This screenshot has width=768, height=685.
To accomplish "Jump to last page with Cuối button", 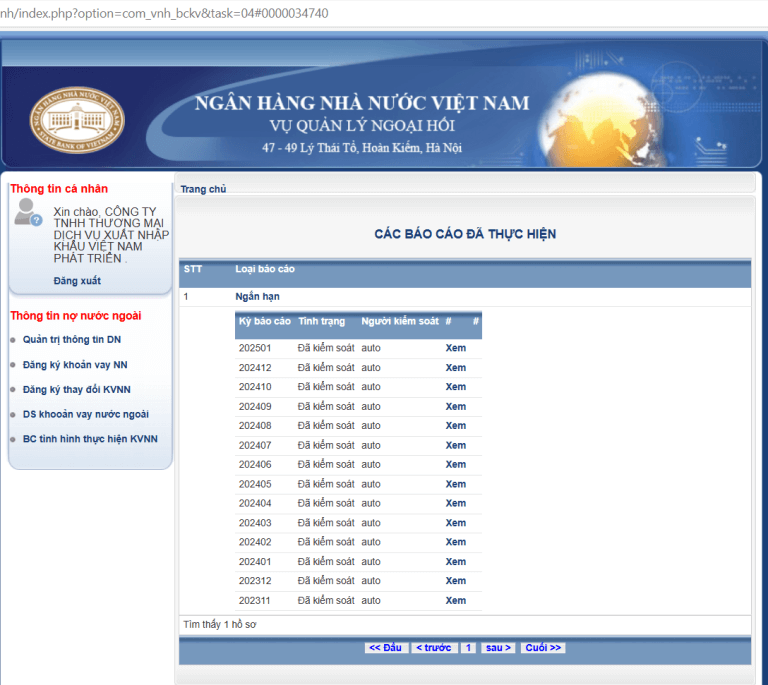I will pos(543,648).
